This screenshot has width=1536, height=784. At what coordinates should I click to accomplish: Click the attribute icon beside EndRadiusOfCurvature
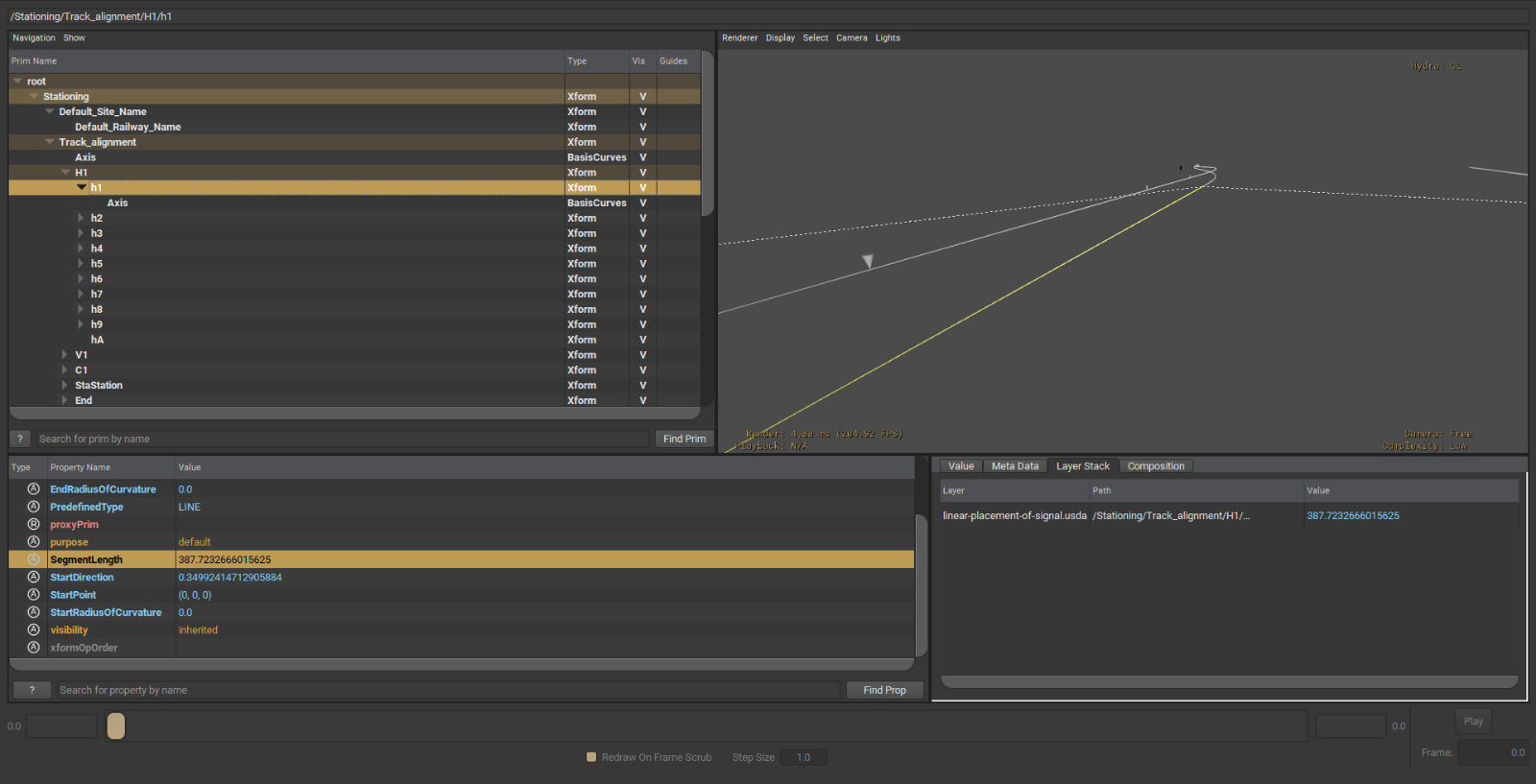point(34,489)
